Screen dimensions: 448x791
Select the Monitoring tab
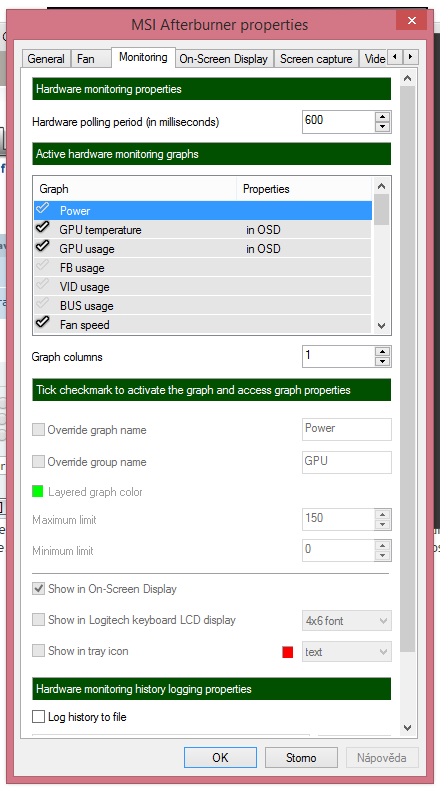click(143, 57)
